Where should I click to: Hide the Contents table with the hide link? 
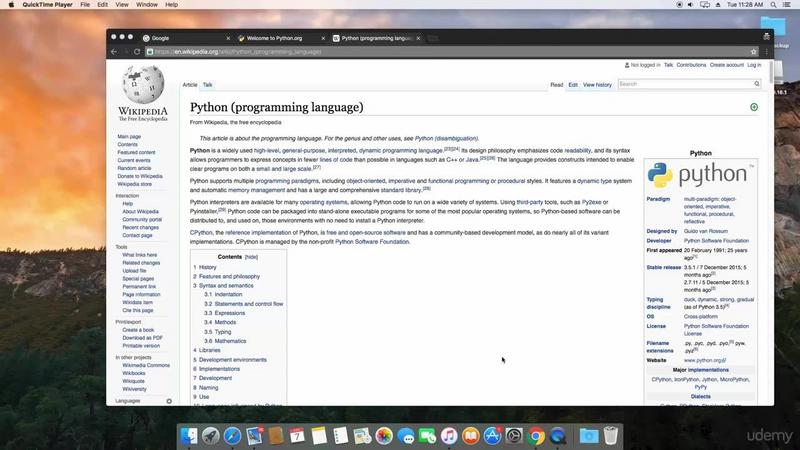[251, 257]
